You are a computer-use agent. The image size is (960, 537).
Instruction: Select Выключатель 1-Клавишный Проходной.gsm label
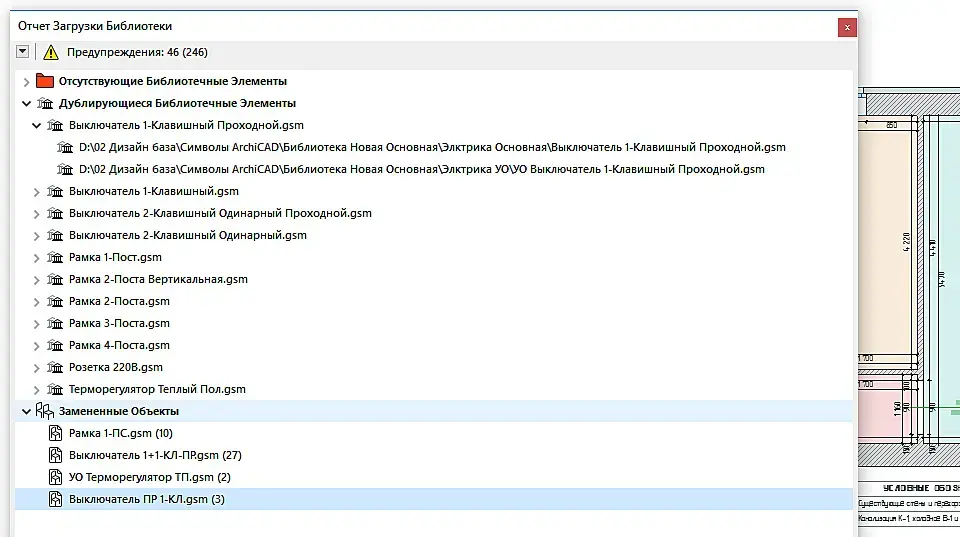tap(186, 125)
